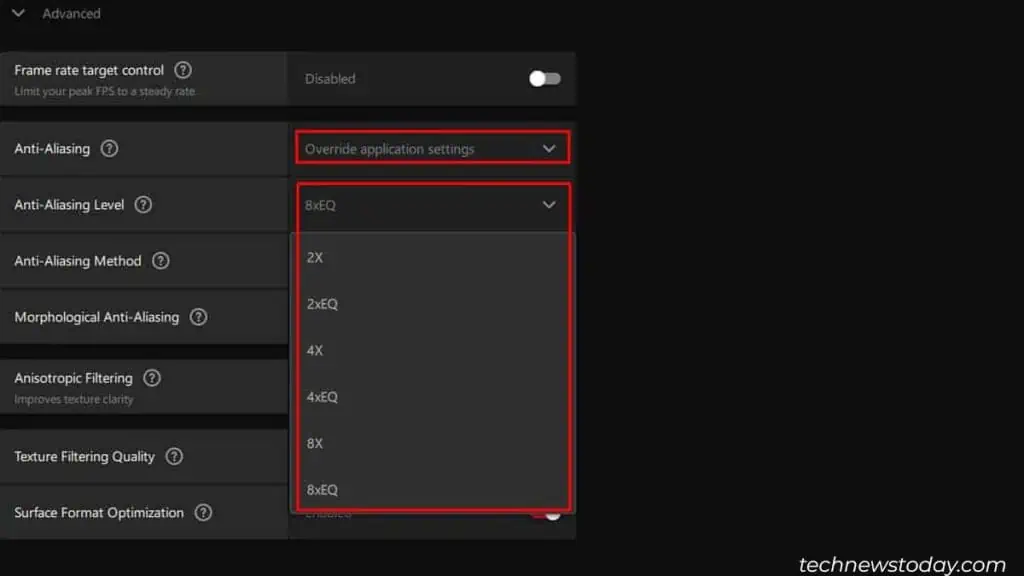Open help for Surface Format Optimization
This screenshot has width=1024, height=576.
202,512
